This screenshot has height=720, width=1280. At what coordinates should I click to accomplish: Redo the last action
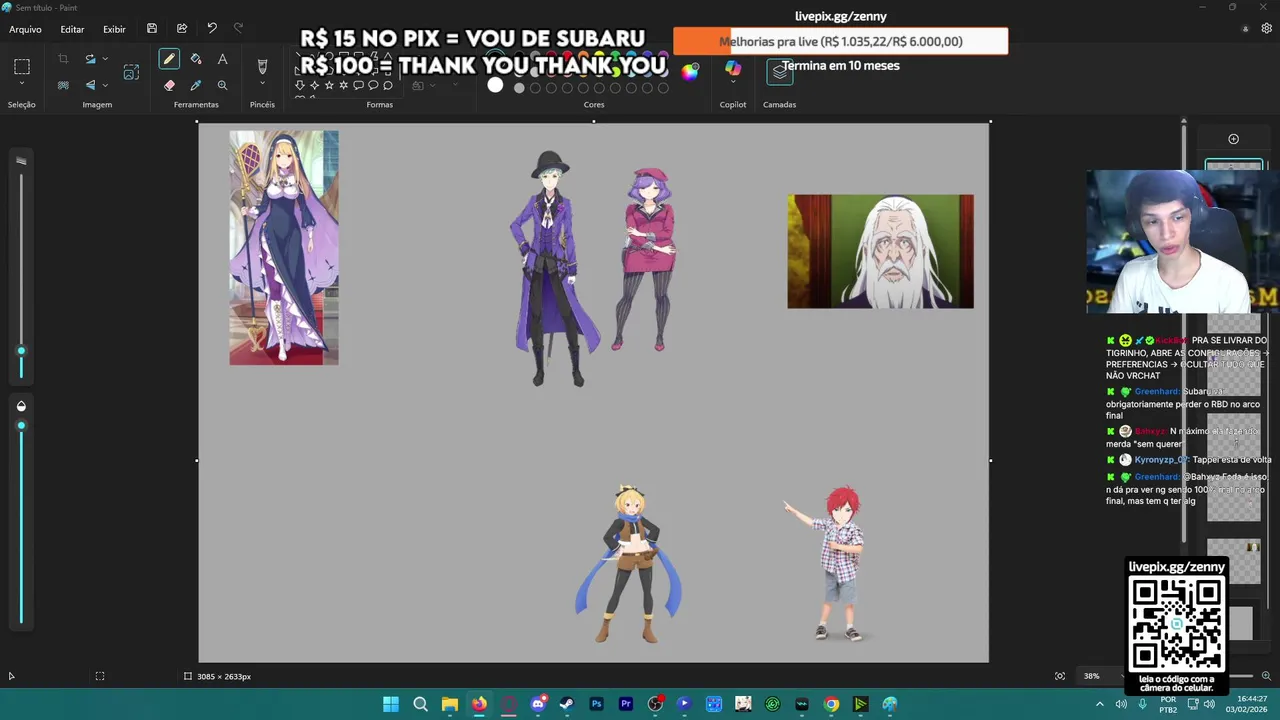point(238,29)
